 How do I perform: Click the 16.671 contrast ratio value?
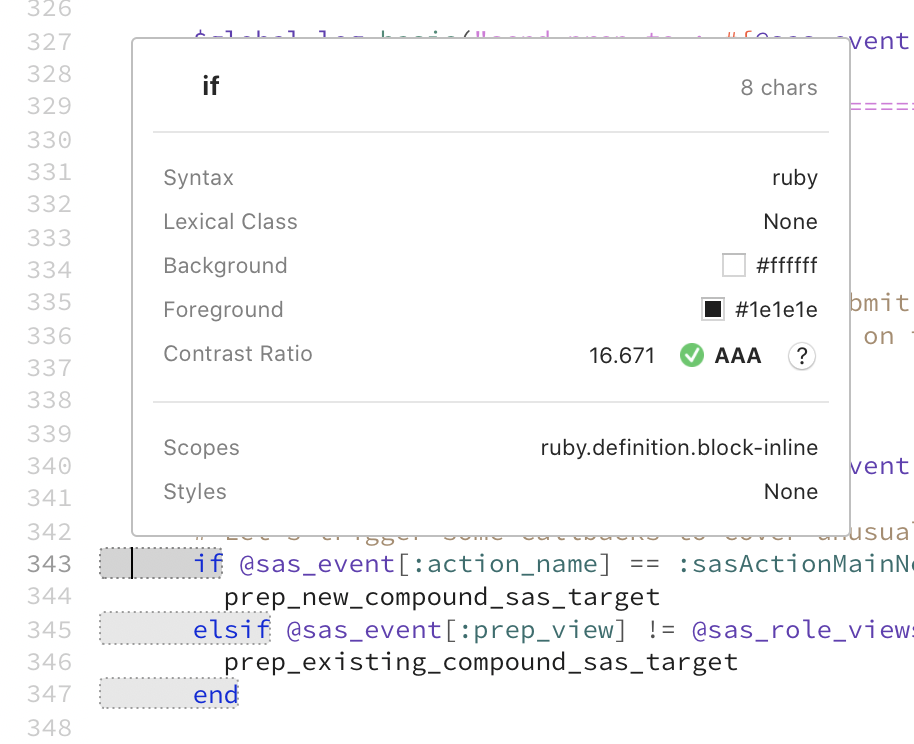click(x=622, y=356)
